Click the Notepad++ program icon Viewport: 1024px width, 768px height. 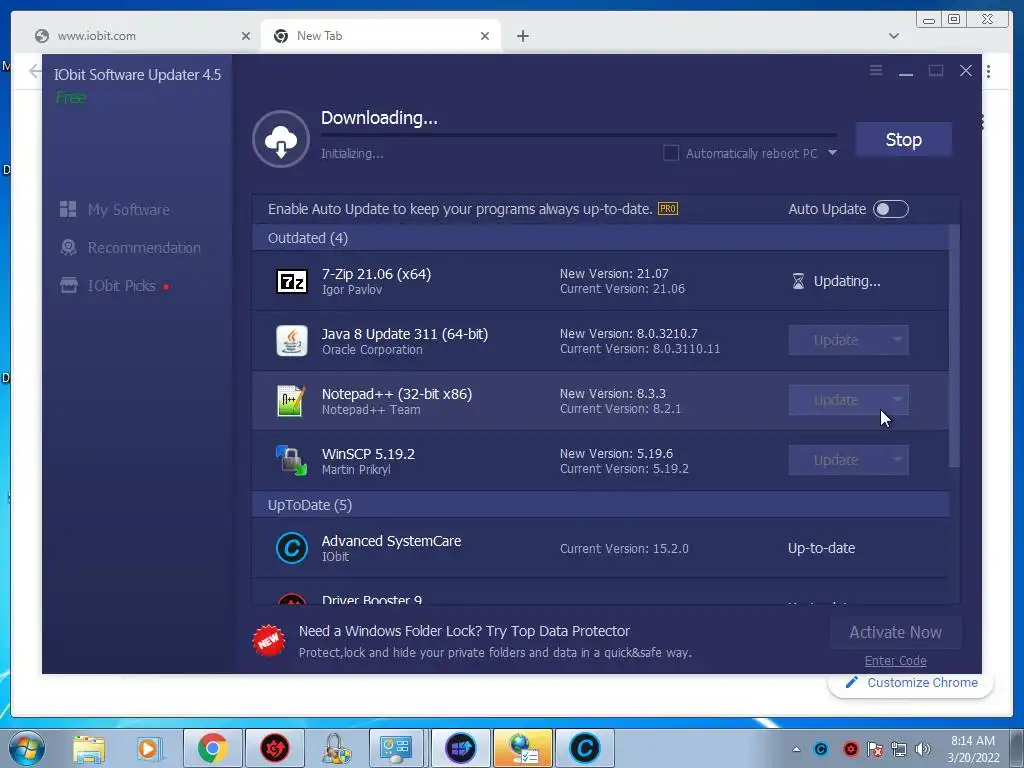tap(291, 401)
